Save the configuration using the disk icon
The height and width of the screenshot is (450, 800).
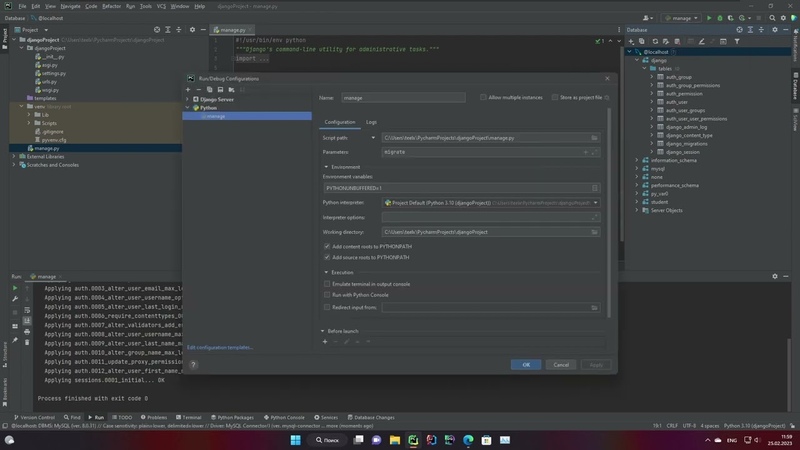coord(220,90)
